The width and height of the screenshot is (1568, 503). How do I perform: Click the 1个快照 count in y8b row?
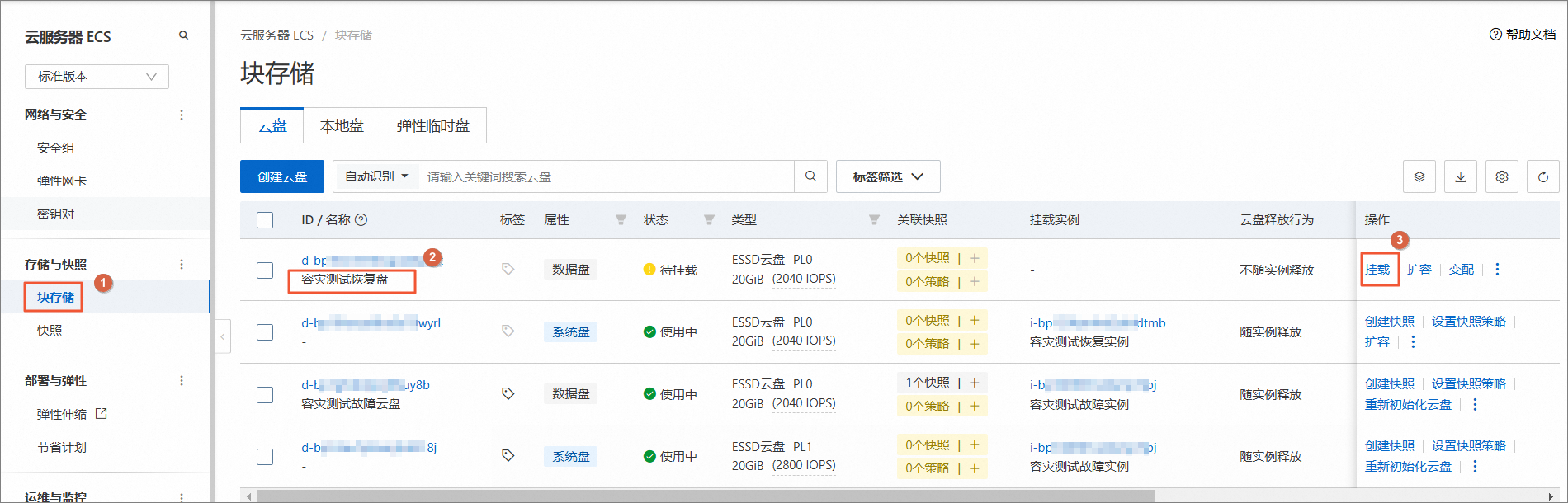(x=928, y=383)
